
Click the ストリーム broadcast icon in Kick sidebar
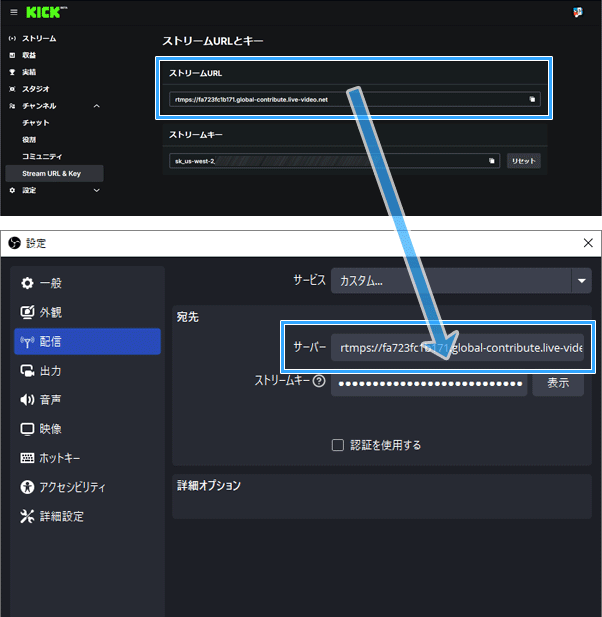coord(12,39)
